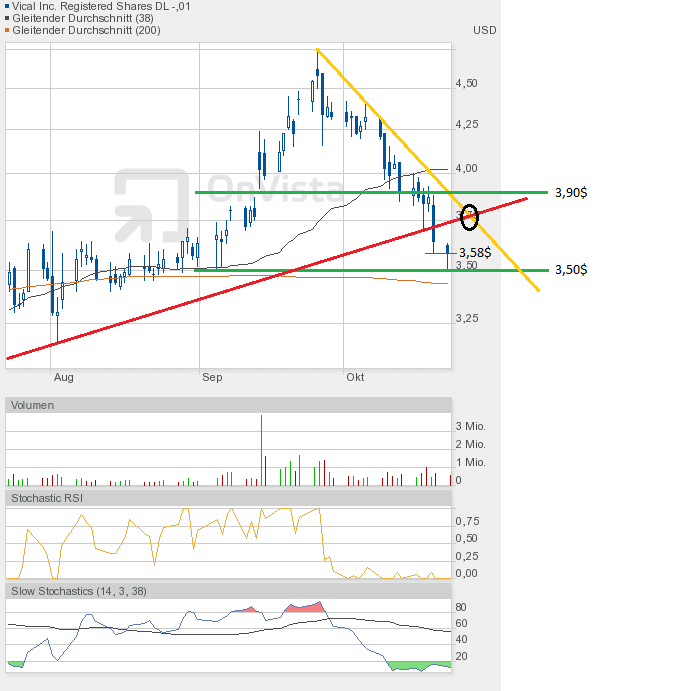Click the 40 Slow Stochastics axis label

461,639
